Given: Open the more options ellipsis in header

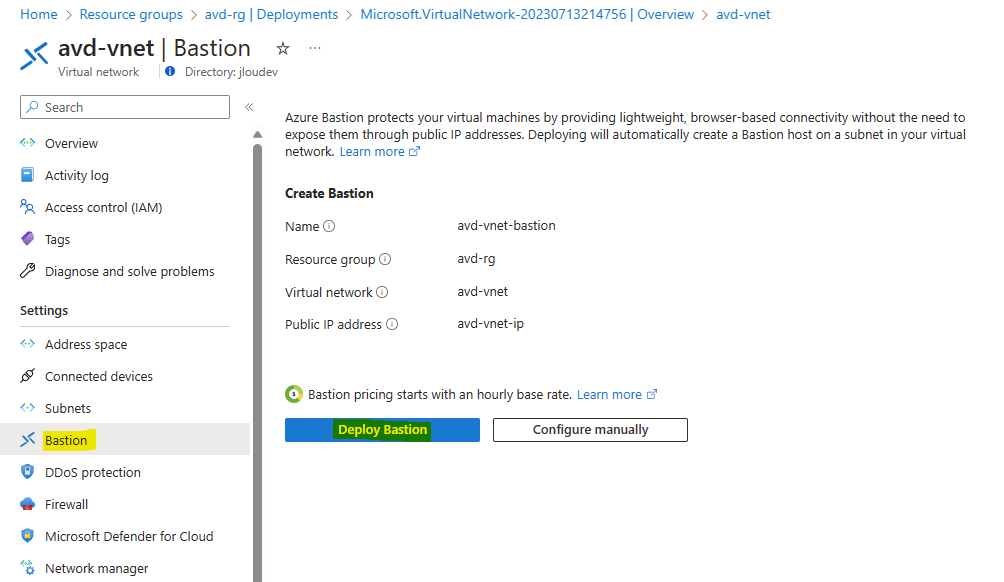Looking at the screenshot, I should 314,49.
